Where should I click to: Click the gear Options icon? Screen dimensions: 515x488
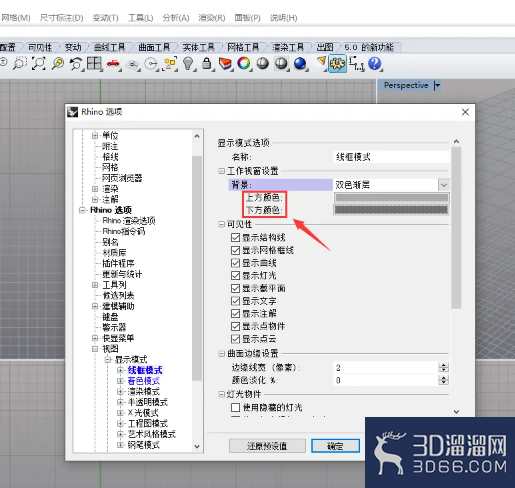(337, 63)
